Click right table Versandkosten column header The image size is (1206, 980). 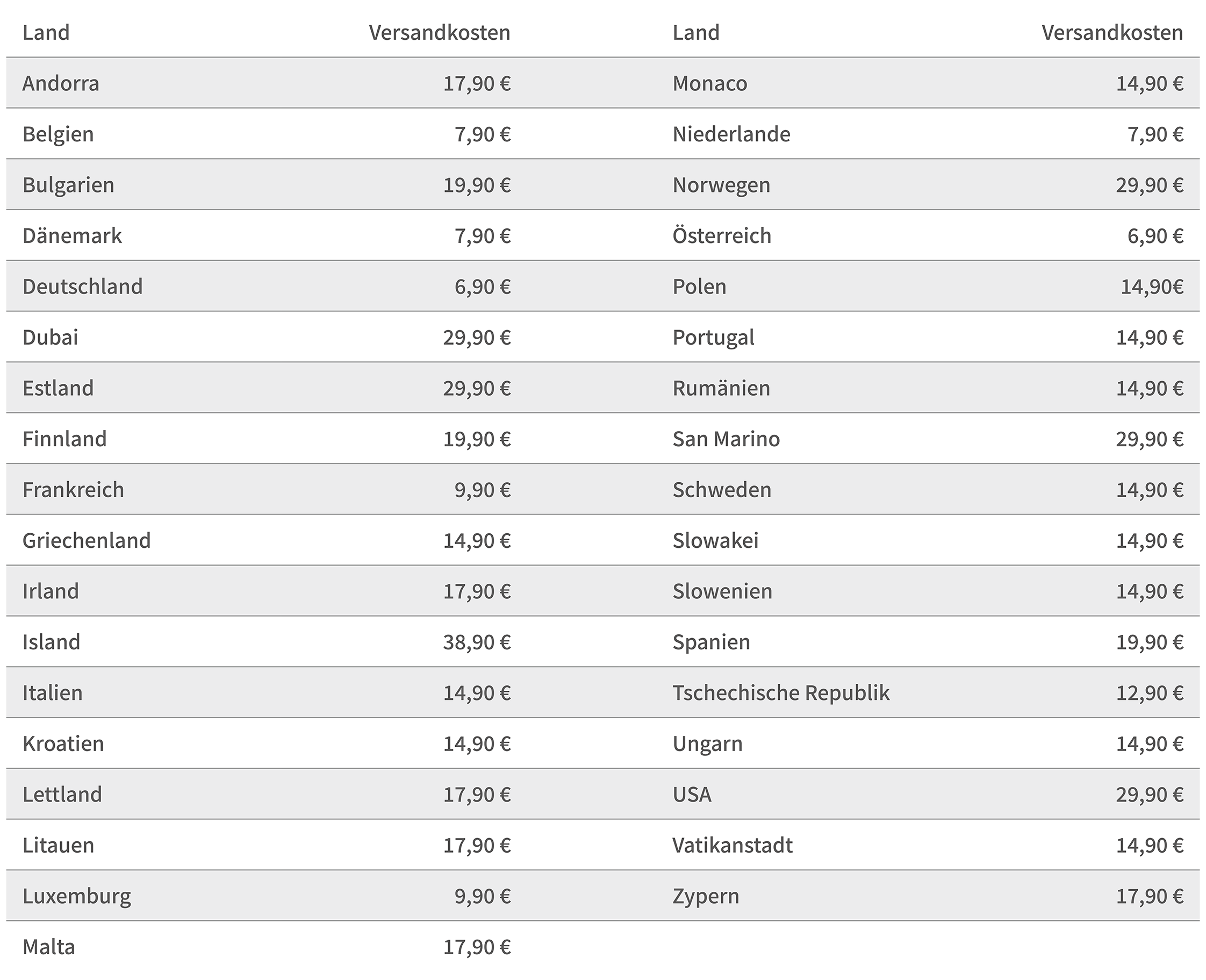(x=1112, y=33)
